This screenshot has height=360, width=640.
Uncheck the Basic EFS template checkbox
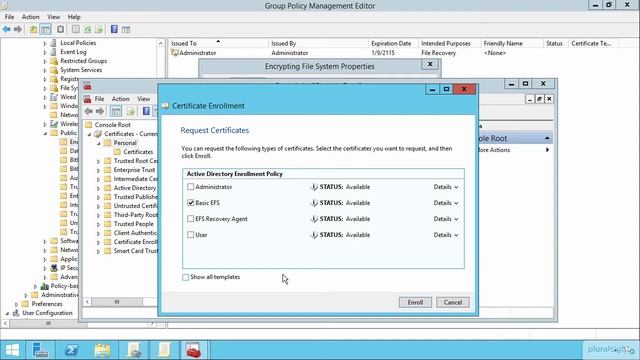pyautogui.click(x=191, y=203)
